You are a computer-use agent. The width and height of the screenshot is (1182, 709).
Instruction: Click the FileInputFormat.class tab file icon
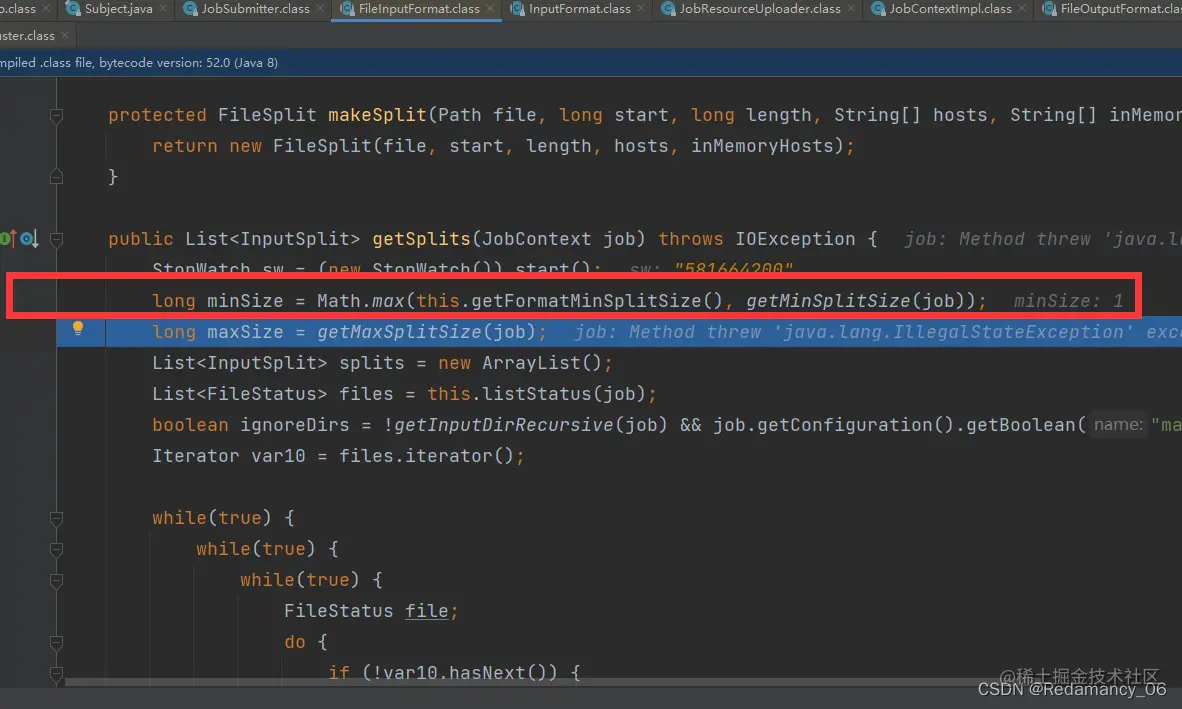pyautogui.click(x=348, y=8)
